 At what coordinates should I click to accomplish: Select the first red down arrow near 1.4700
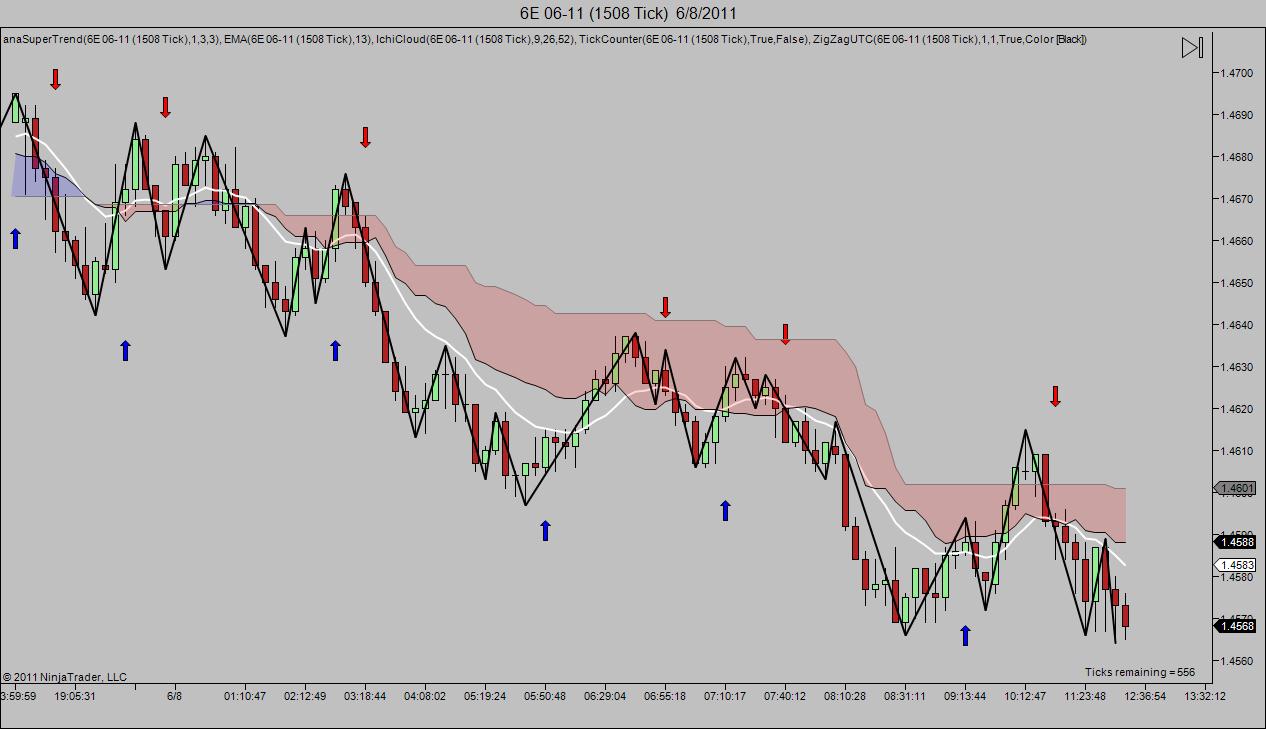(x=55, y=79)
